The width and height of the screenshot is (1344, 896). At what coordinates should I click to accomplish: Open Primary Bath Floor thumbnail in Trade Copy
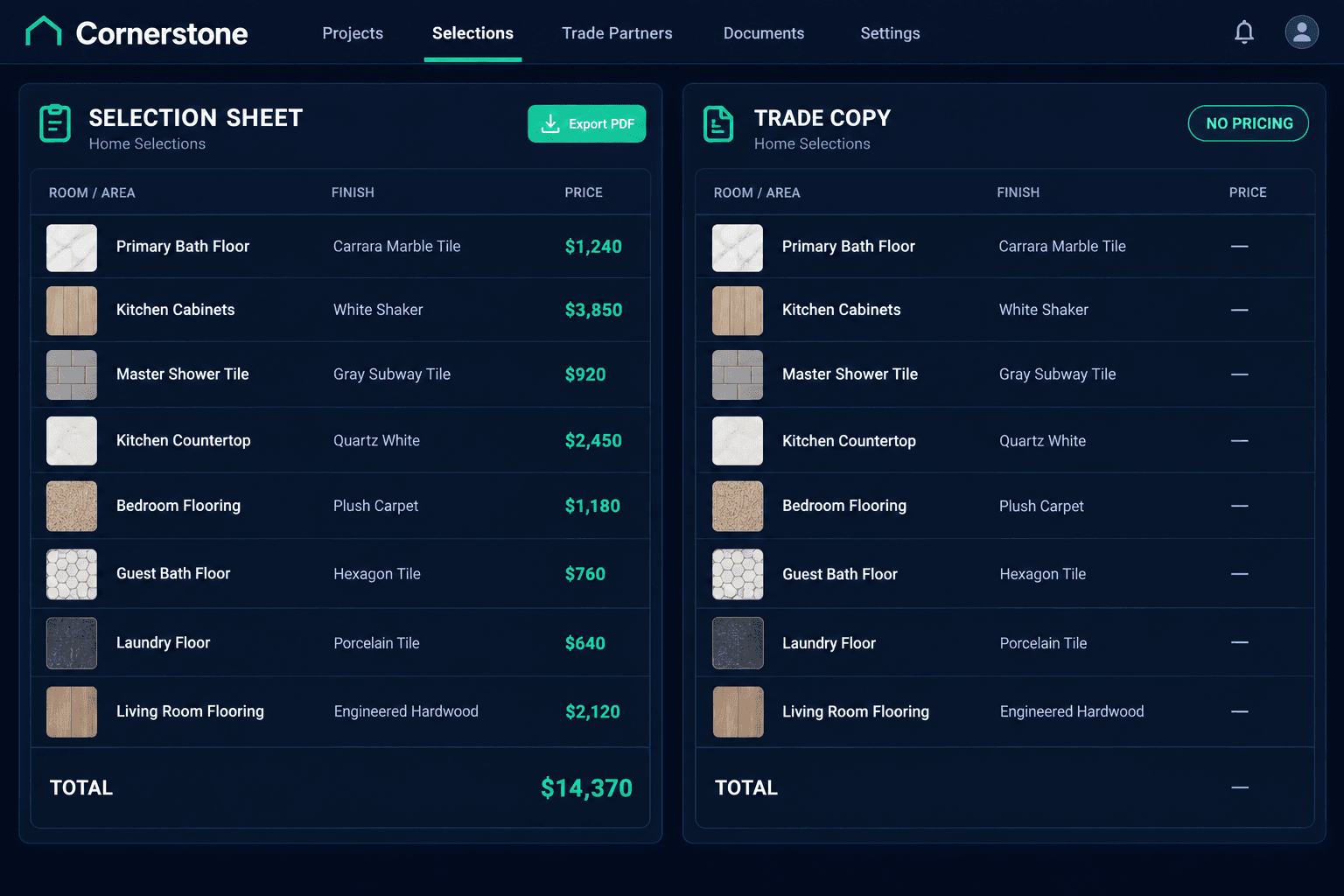click(x=738, y=248)
